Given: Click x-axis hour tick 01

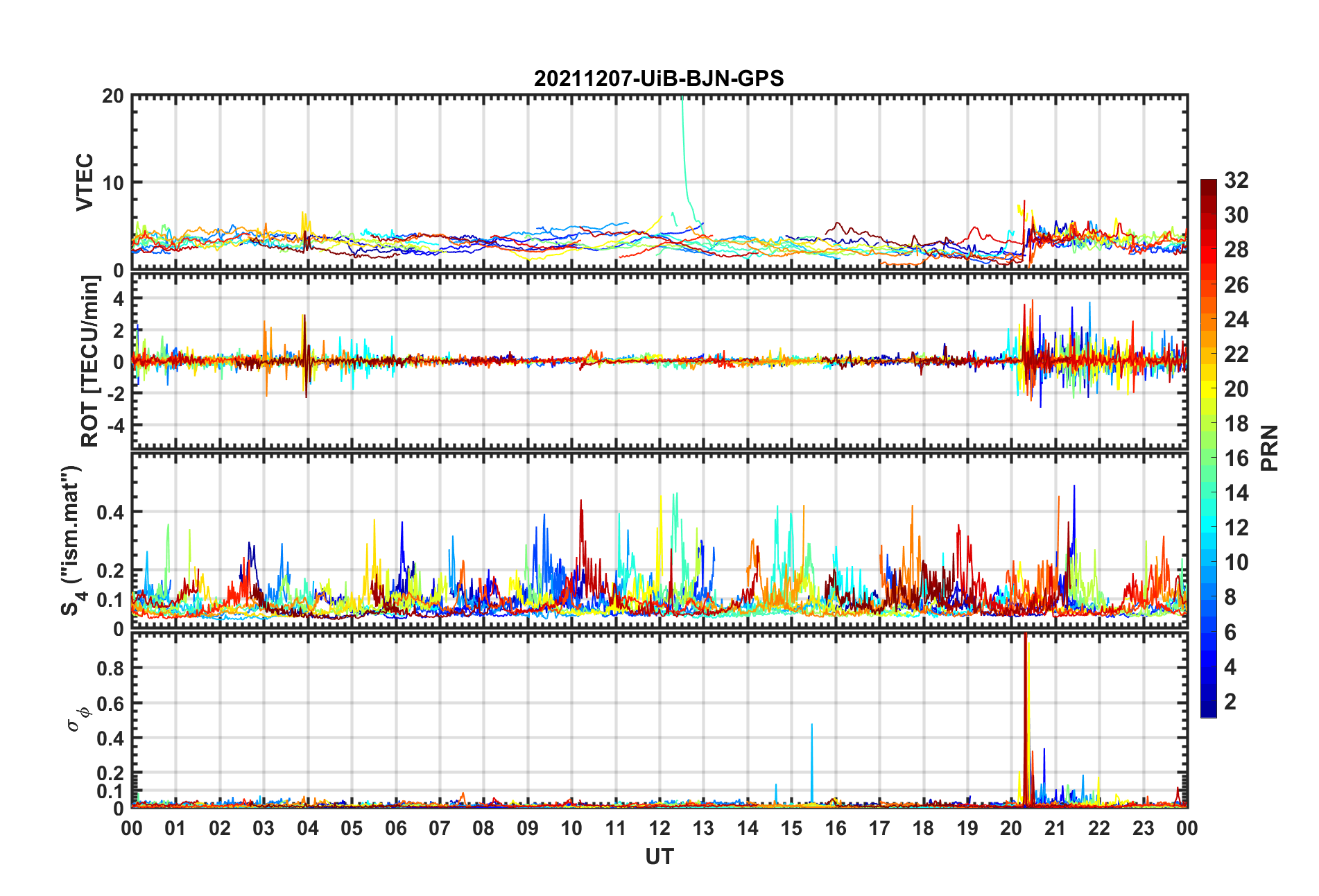Looking at the screenshot, I should 175,828.
